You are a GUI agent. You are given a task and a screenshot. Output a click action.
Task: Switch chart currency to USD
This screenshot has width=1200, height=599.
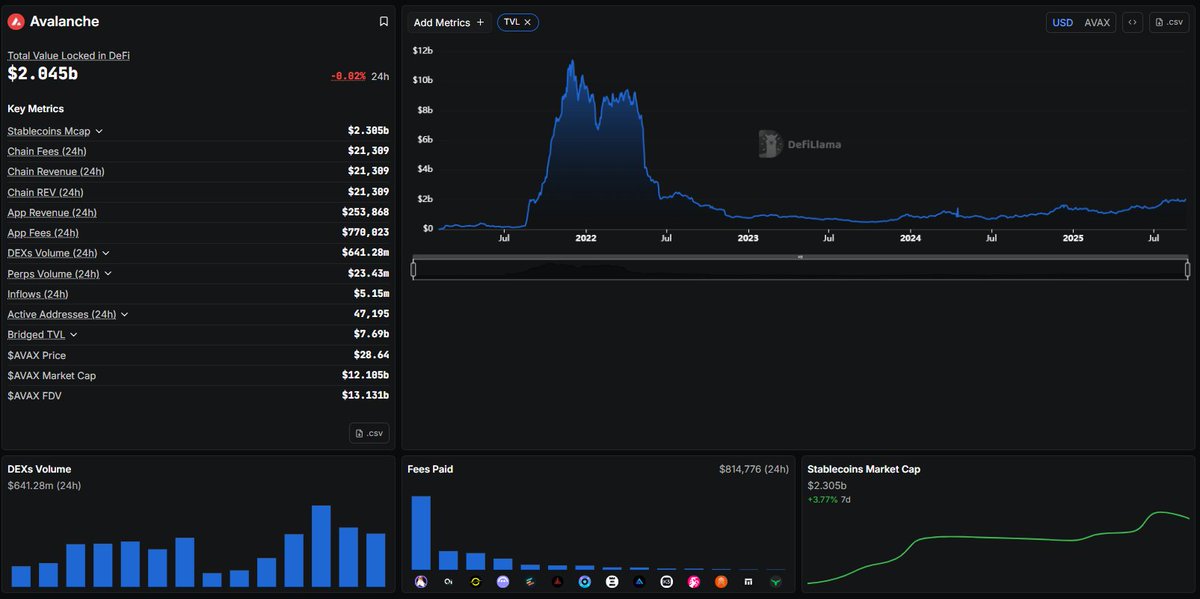(1062, 22)
